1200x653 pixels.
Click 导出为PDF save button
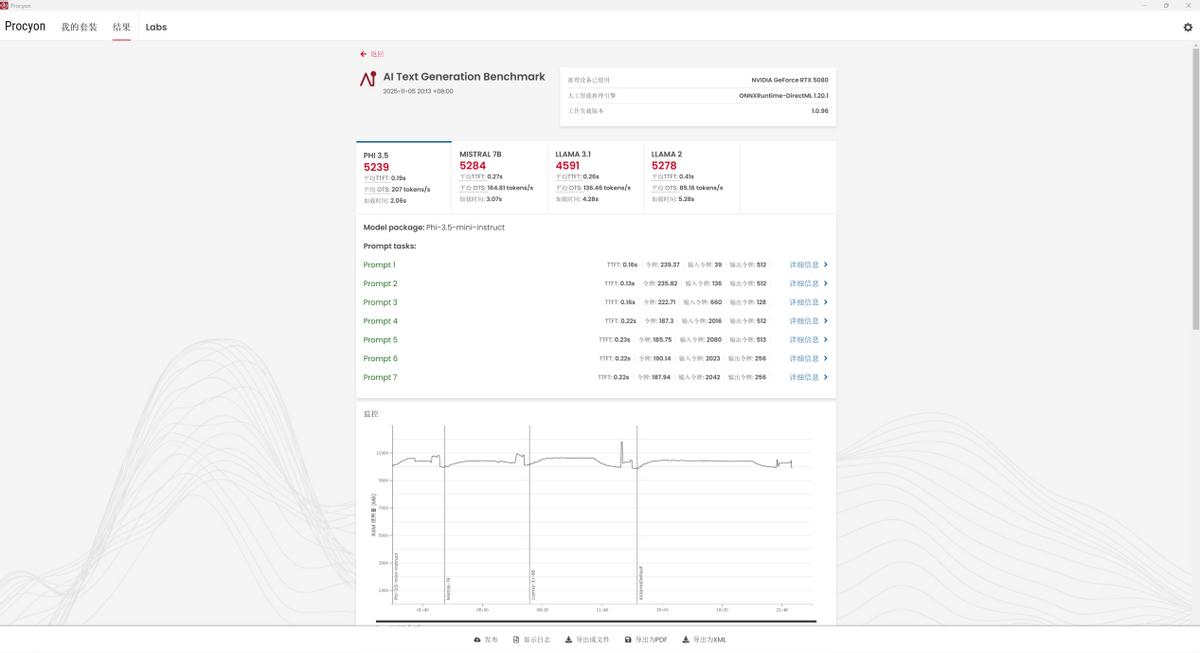coord(646,639)
